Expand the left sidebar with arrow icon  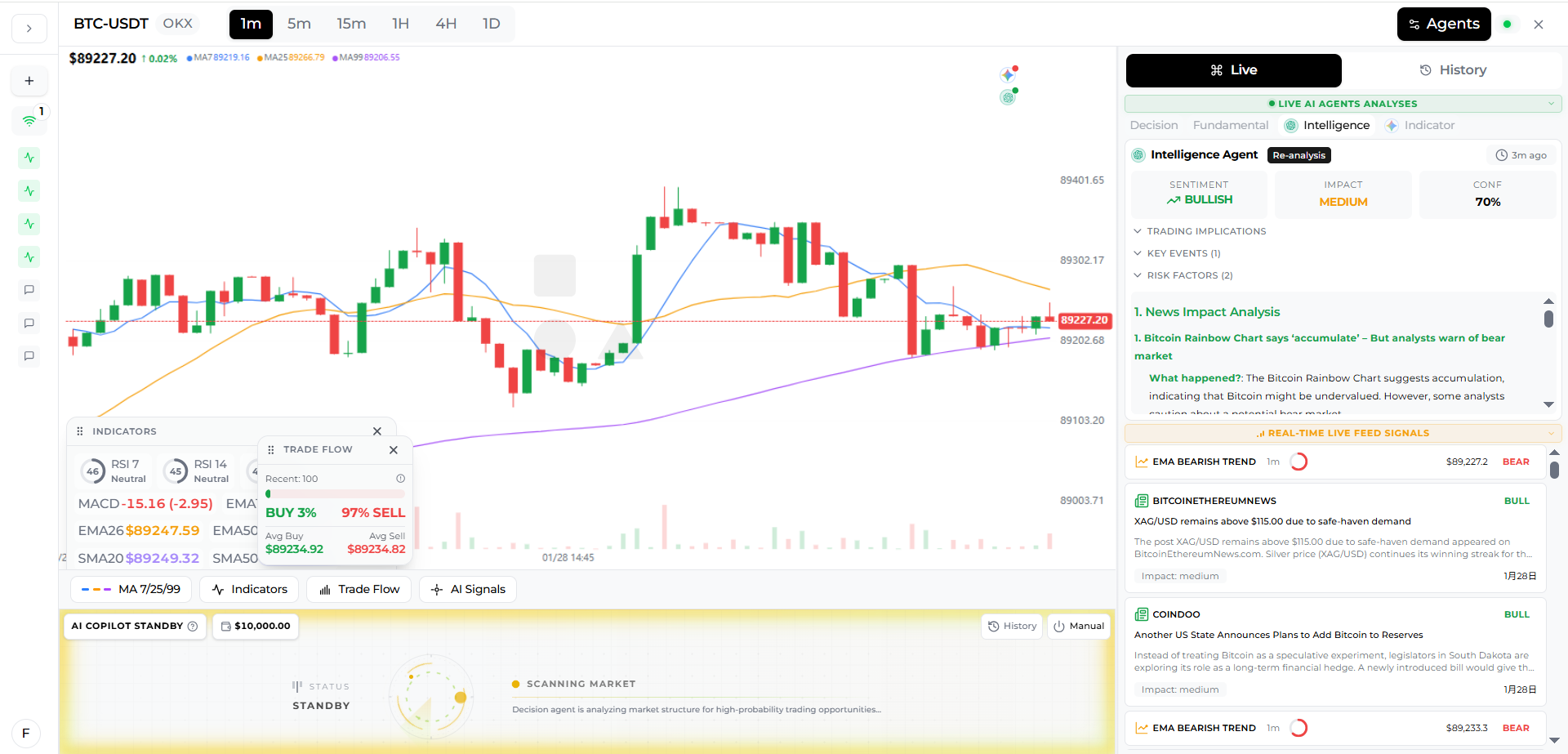tap(29, 29)
